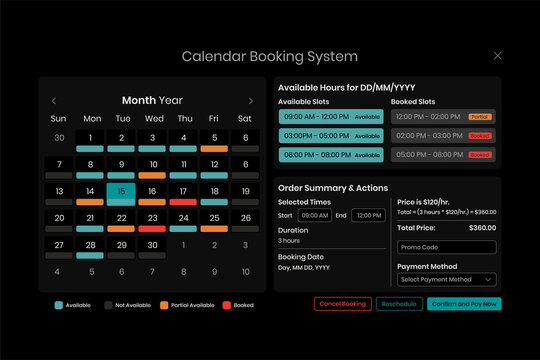Click the Booking Date value "Day, MM DD, YYYY"

304,268
